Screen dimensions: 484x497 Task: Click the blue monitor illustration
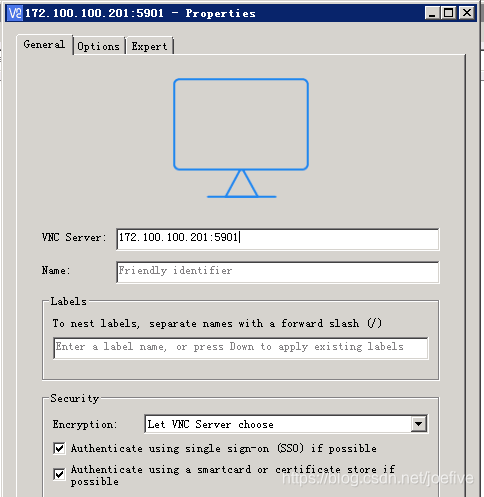coord(241,138)
